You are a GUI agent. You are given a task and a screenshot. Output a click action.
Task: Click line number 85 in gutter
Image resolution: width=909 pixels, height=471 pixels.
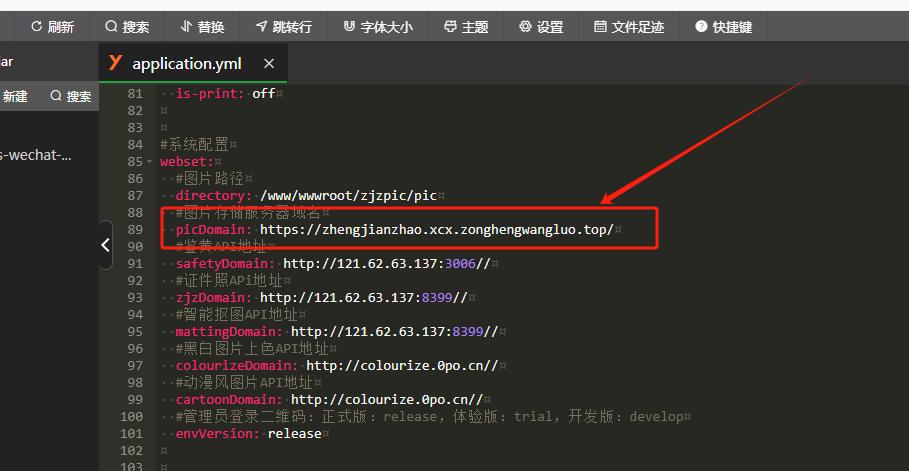point(134,162)
